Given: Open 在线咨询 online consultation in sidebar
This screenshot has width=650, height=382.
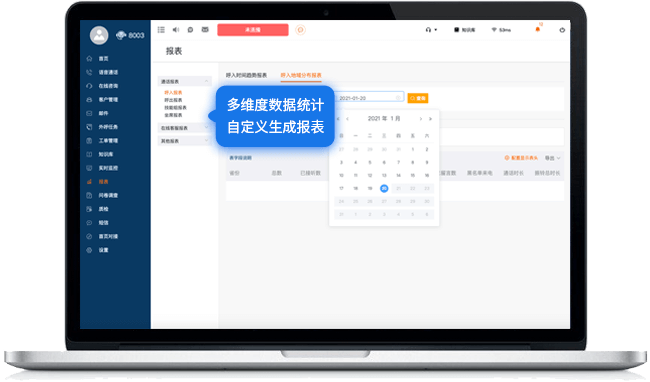Looking at the screenshot, I should [108, 86].
